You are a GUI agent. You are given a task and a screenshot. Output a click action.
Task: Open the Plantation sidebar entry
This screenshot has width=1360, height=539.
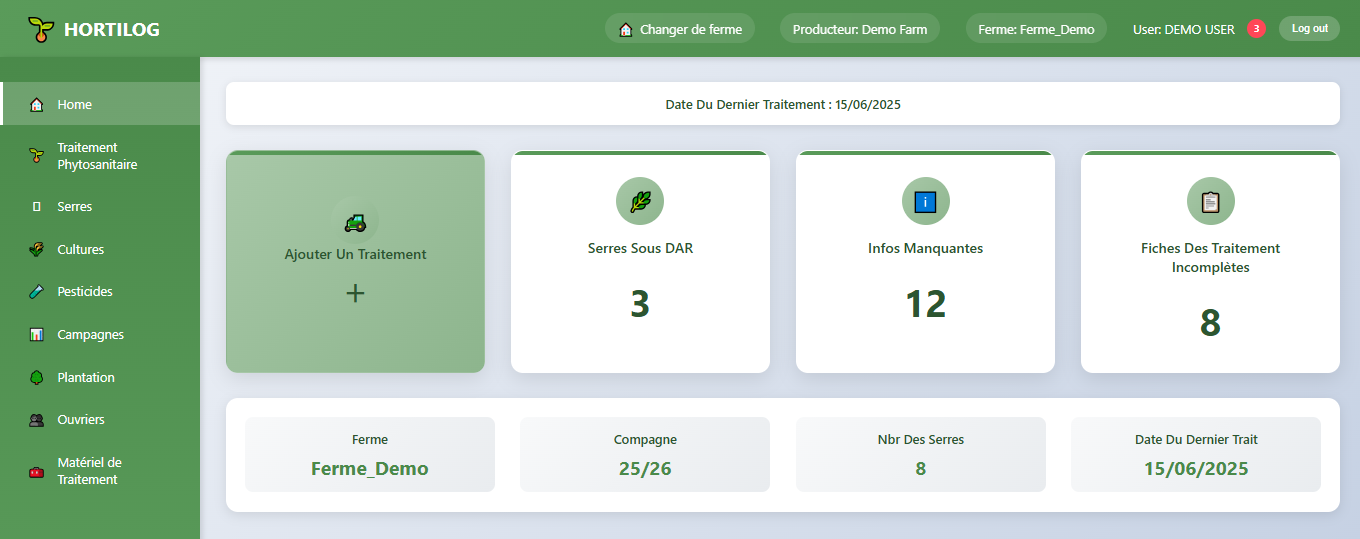tap(100, 377)
